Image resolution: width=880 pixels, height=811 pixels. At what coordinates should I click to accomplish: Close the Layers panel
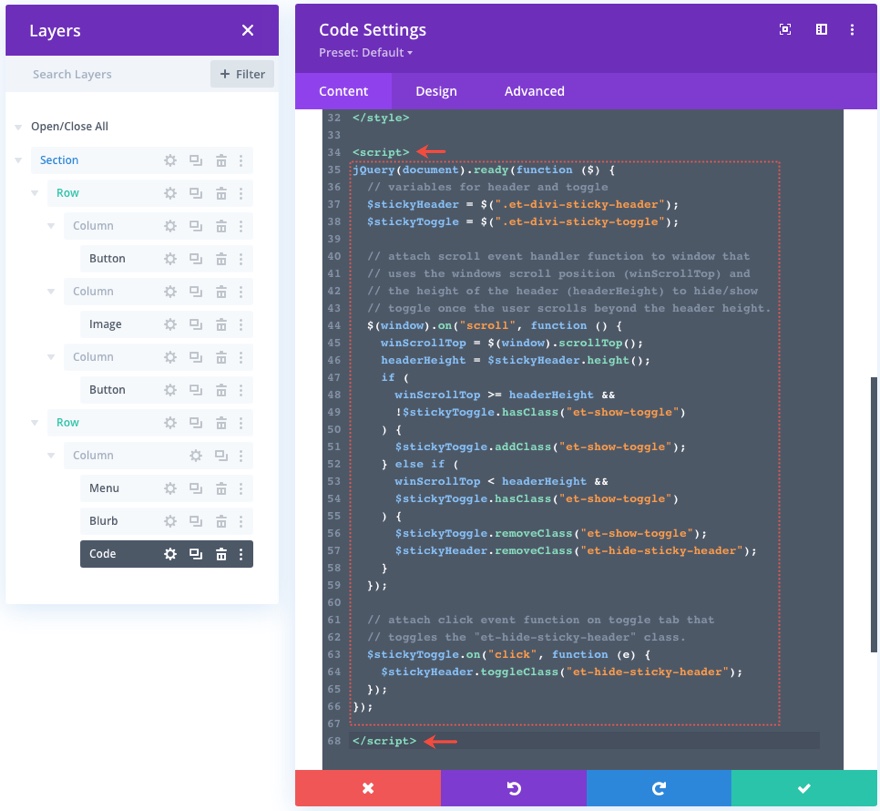point(248,30)
